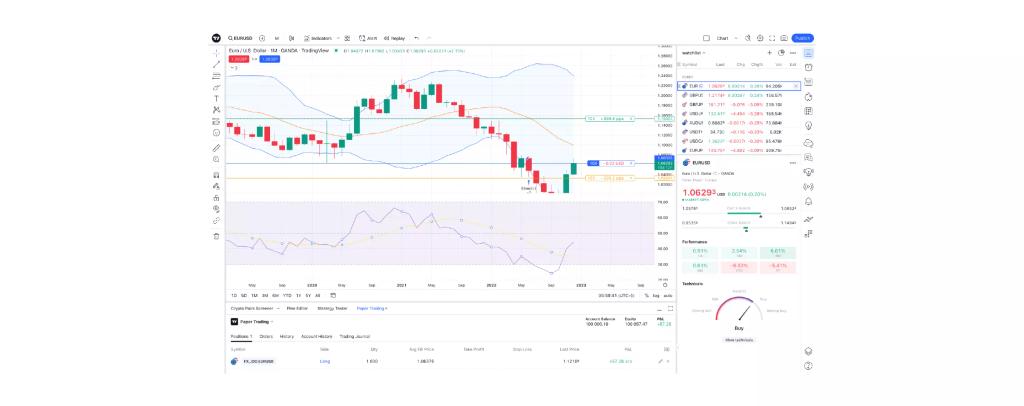Add symbol to watchlist plus icon
The image size is (1024, 406).
point(769,53)
